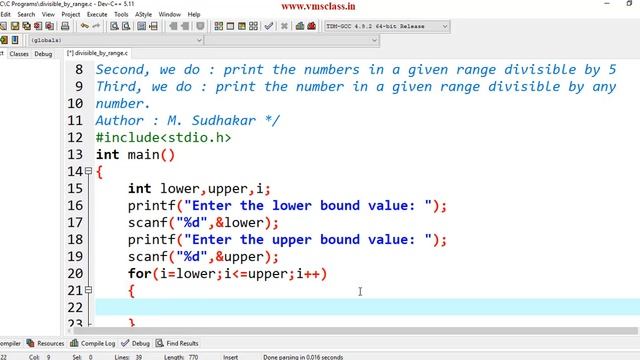Click the Resources tab icon
The width and height of the screenshot is (640, 360).
[x=30, y=343]
